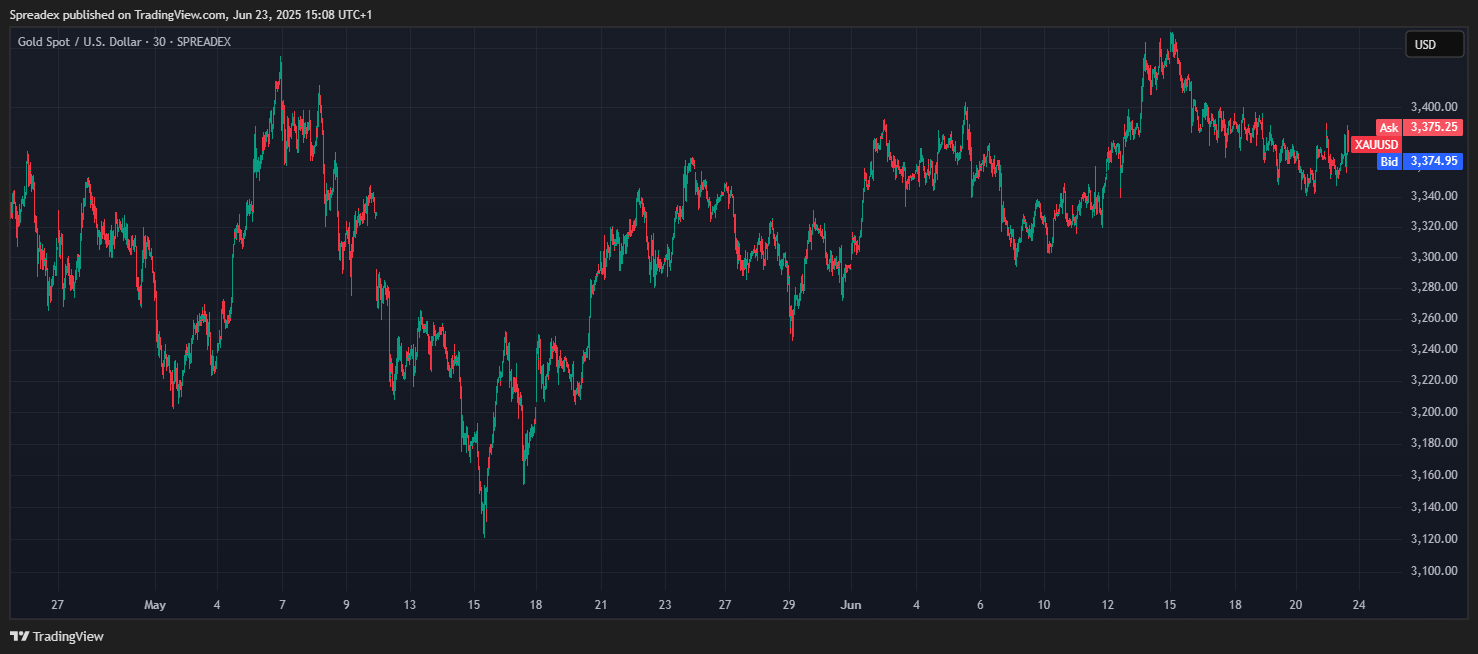Click the 3,120.00 price axis label
The height and width of the screenshot is (654, 1478).
[1432, 539]
